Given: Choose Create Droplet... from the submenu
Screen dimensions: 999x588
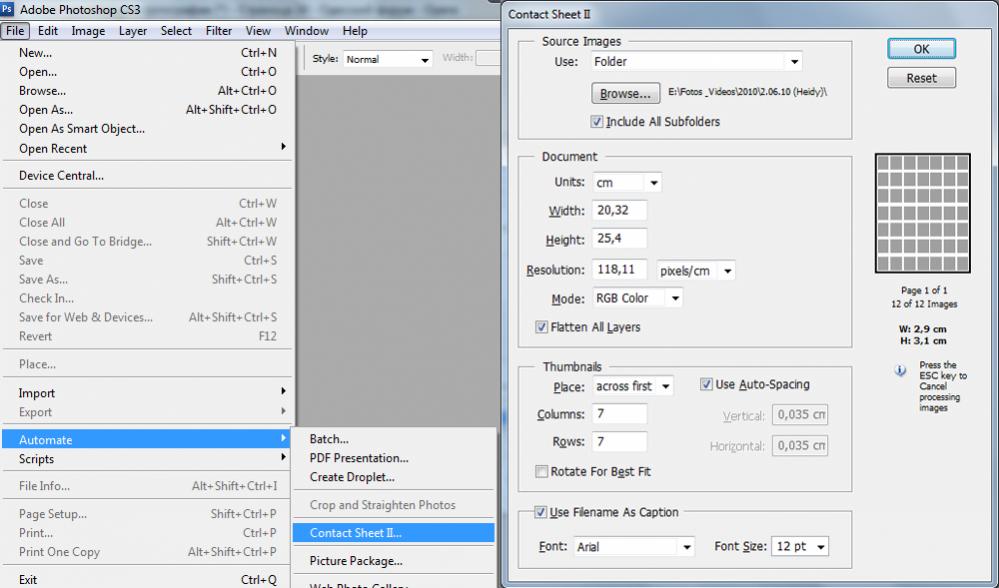Looking at the screenshot, I should click(394, 477).
